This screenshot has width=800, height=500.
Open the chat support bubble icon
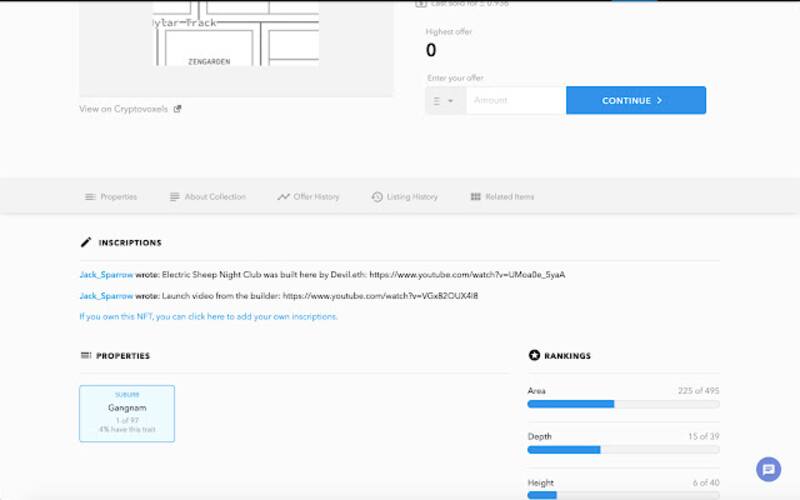coord(768,468)
